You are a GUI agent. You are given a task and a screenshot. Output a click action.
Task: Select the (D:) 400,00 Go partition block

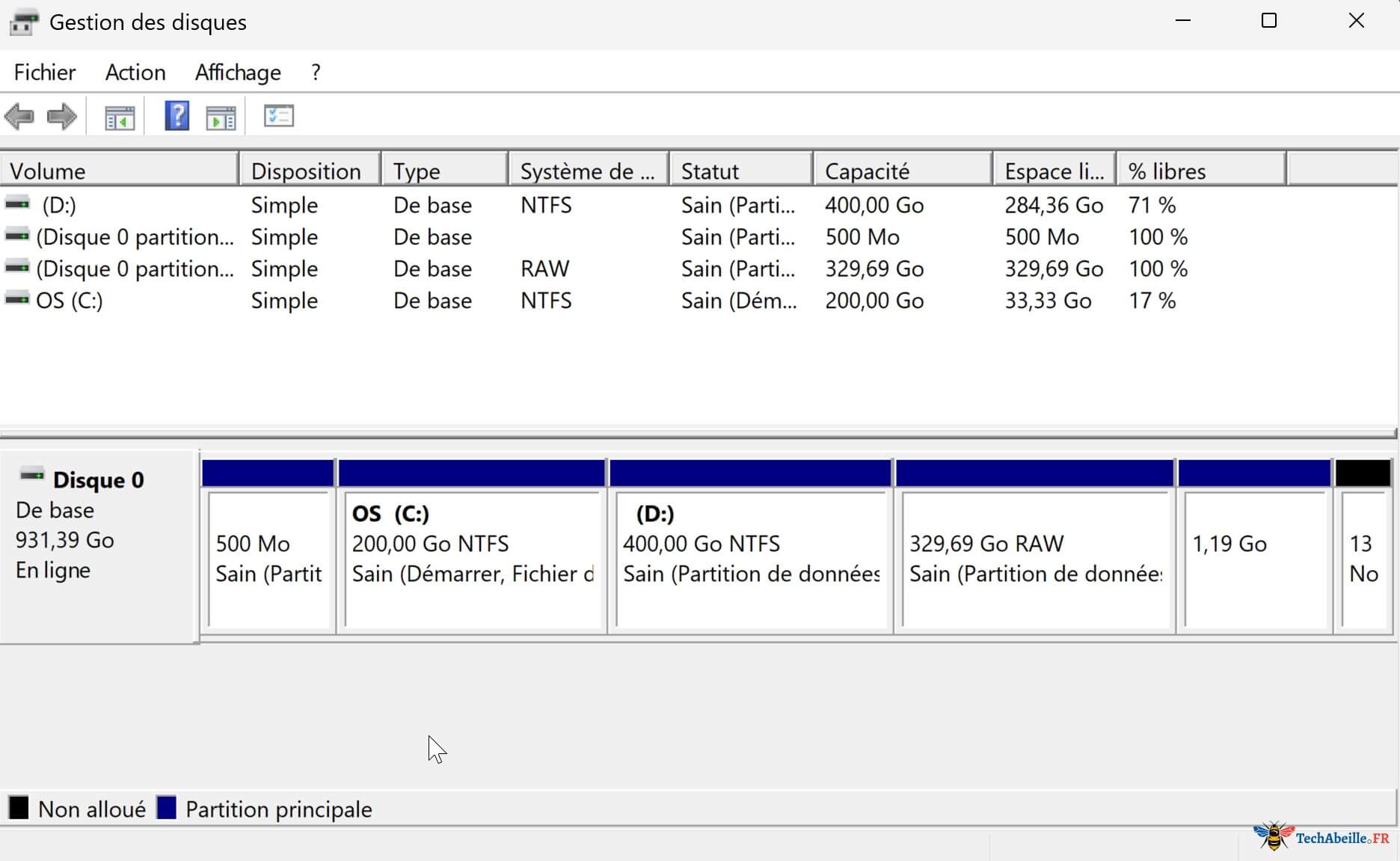[750, 557]
